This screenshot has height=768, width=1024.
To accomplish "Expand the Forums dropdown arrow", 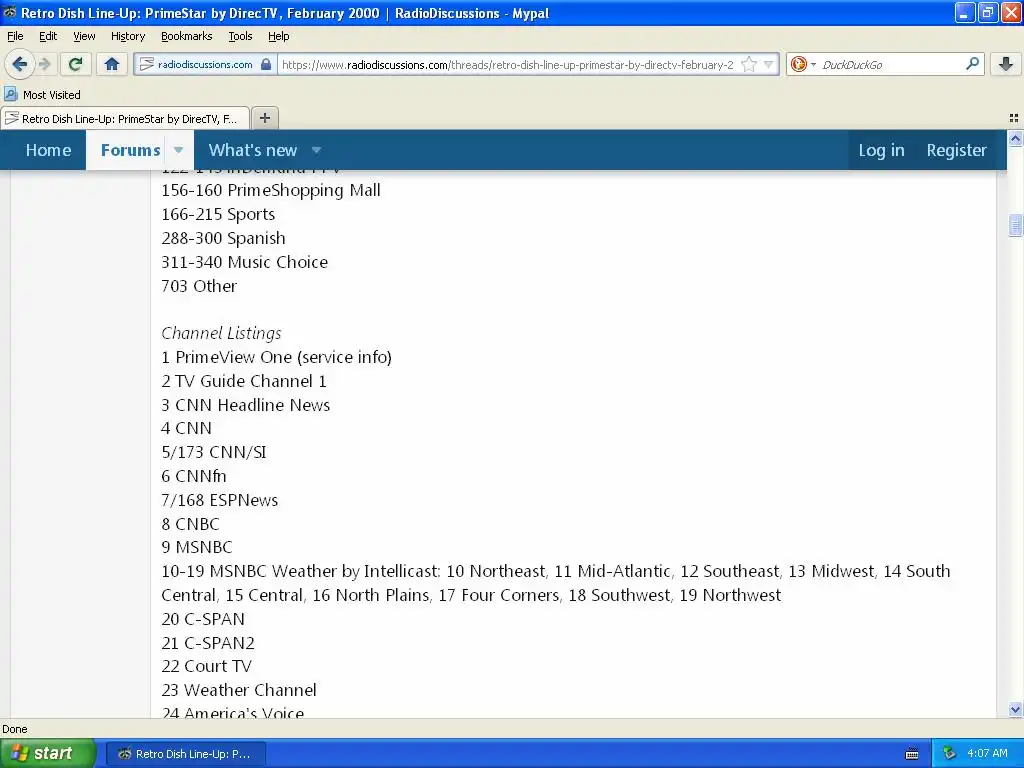I will [178, 150].
